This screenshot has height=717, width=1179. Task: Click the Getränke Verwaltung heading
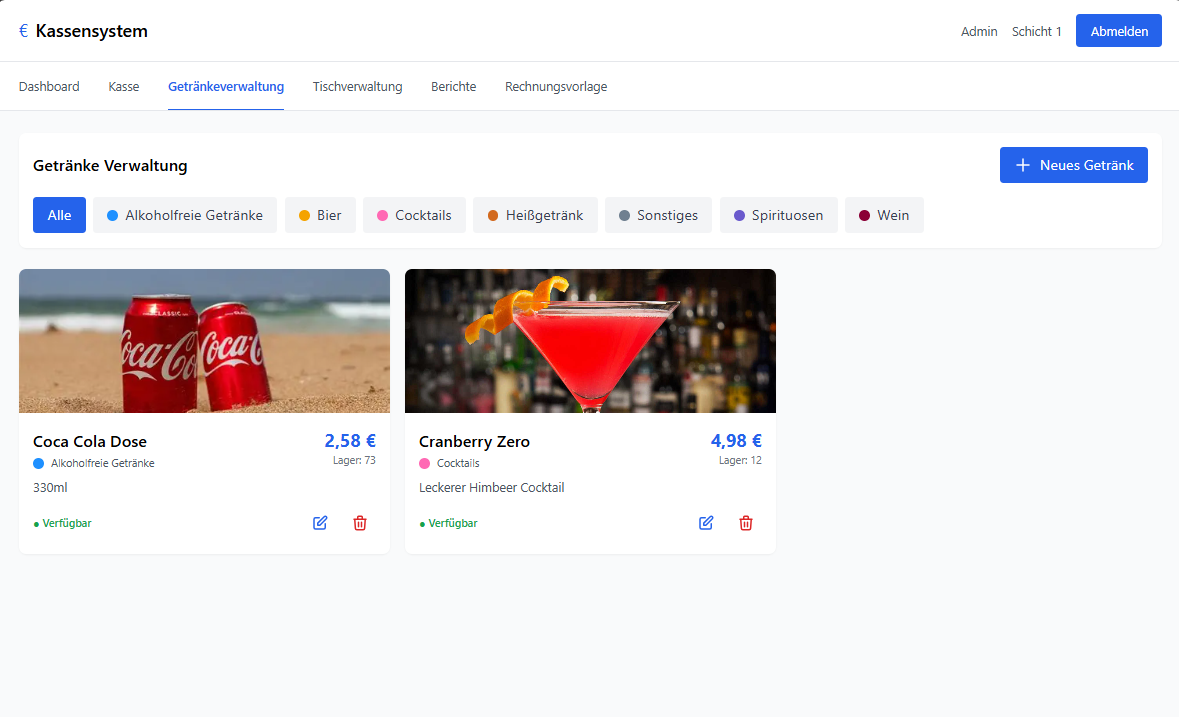(x=110, y=165)
